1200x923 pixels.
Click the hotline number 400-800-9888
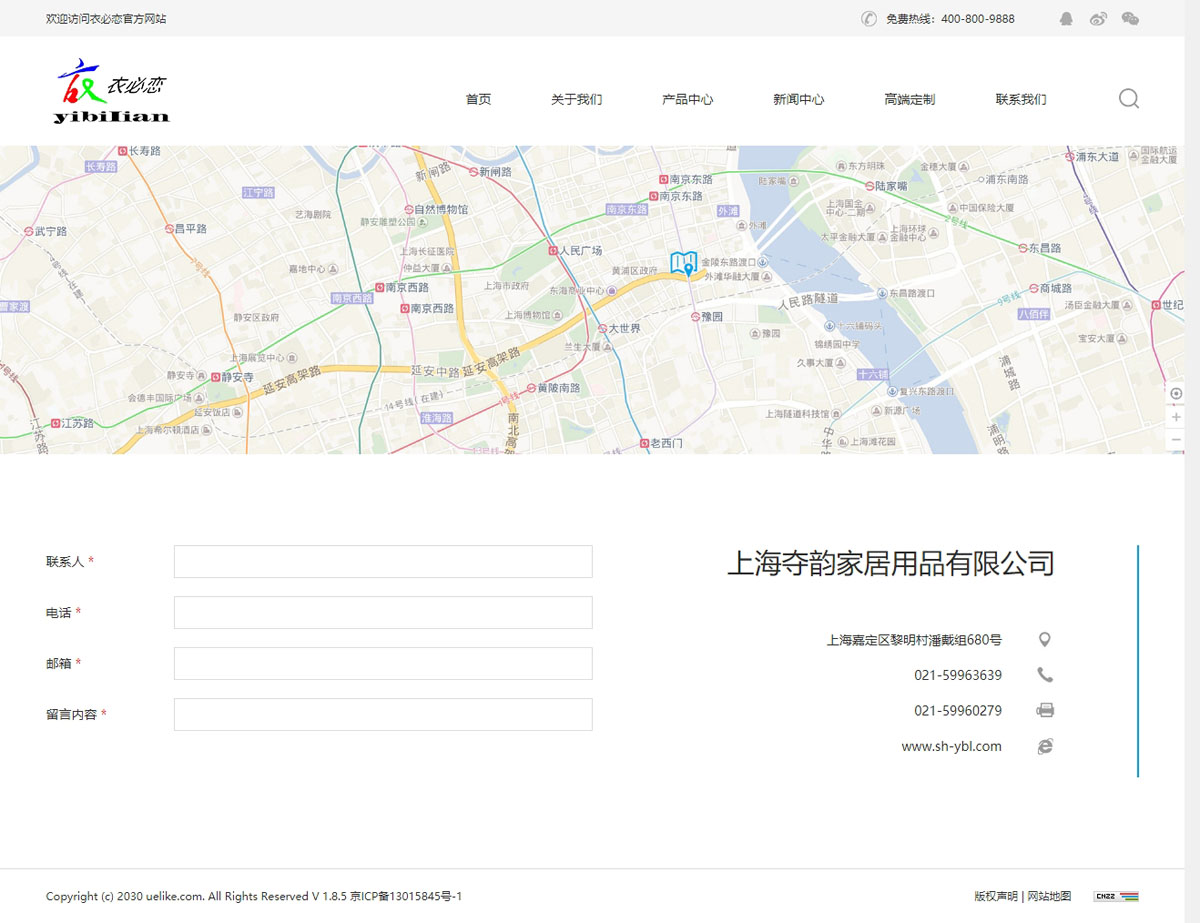click(x=978, y=19)
